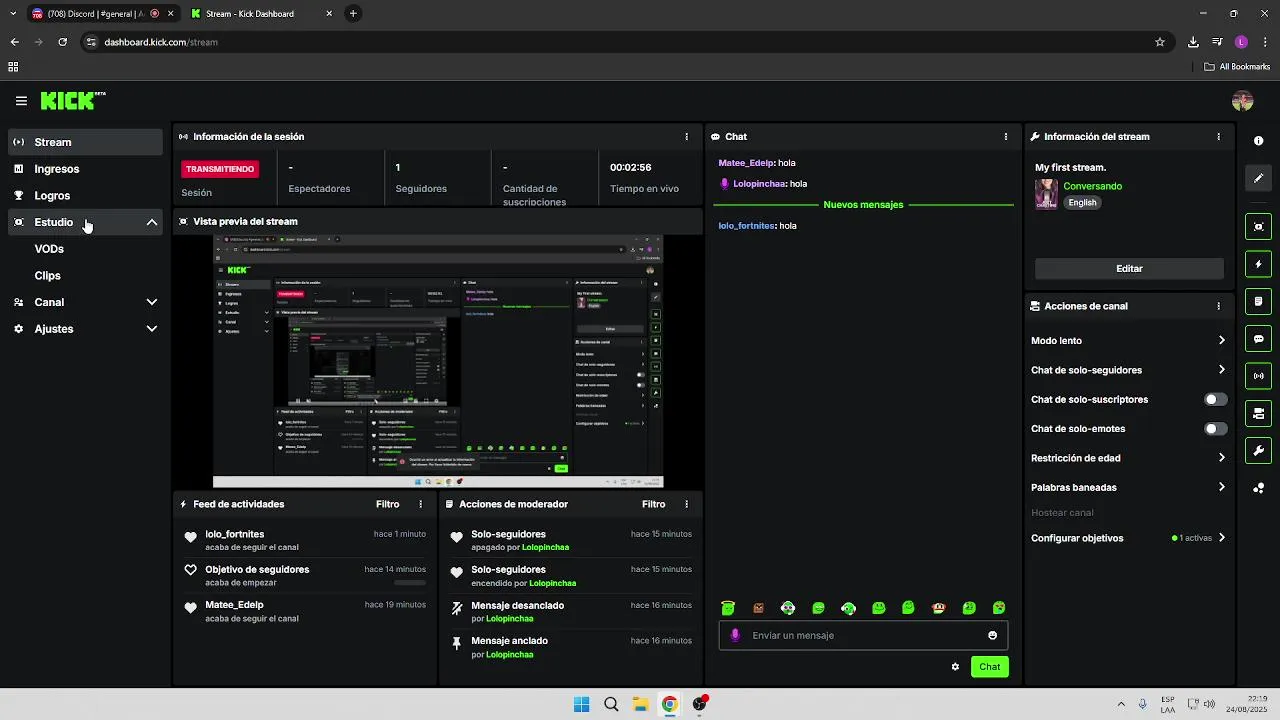Screen dimensions: 1280x720
Task: Open Modo lento settings arrow
Action: (x=1221, y=341)
